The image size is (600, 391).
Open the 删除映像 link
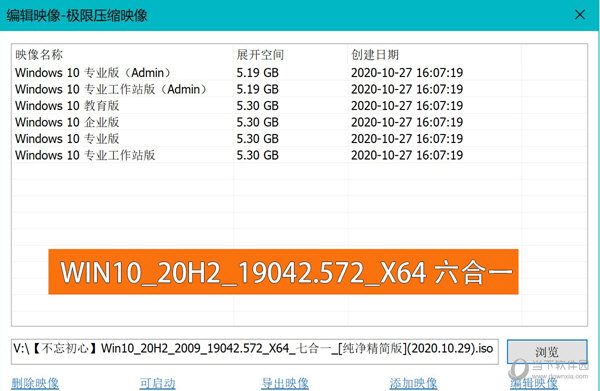(x=35, y=383)
